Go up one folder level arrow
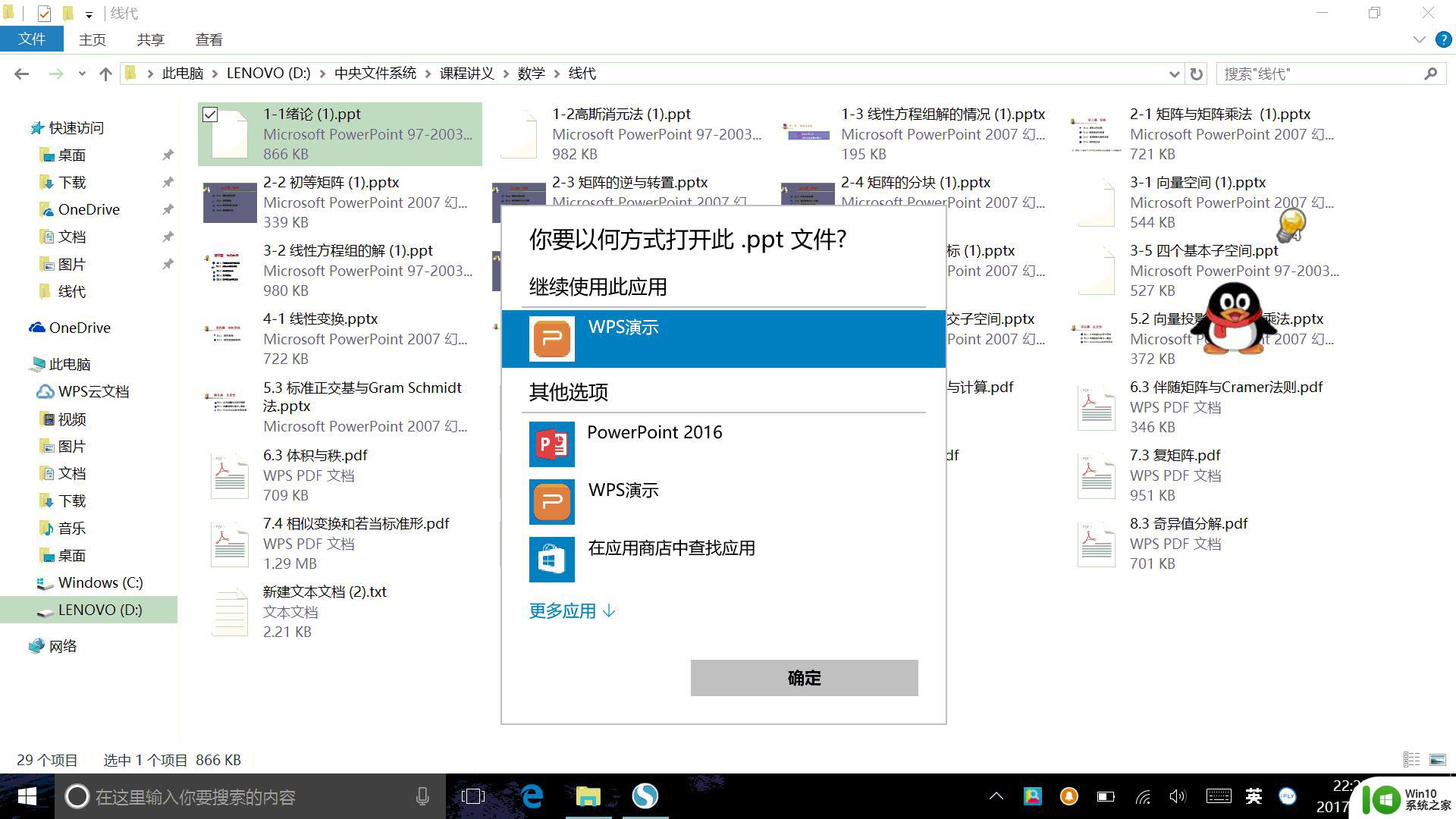 [x=105, y=74]
